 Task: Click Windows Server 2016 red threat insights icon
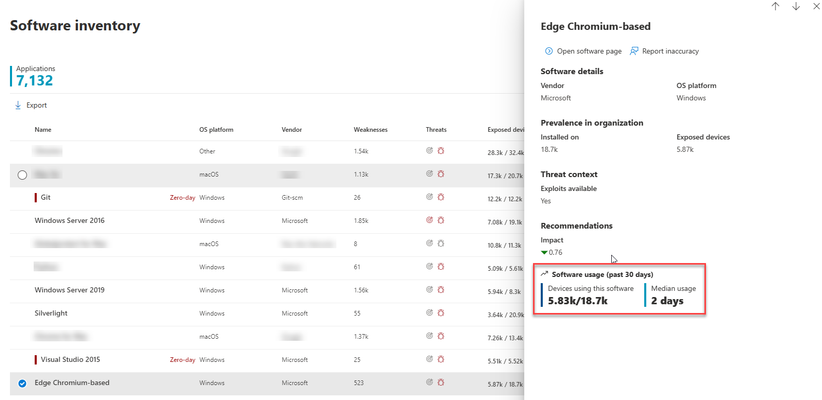[x=429, y=220]
